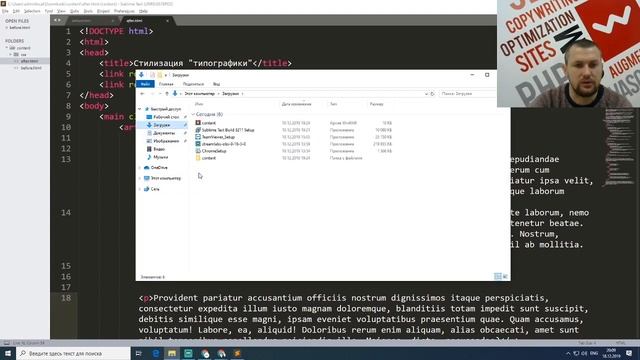640x360 pixels.
Task: Collapse the Today group in file list
Action: [x=193, y=114]
